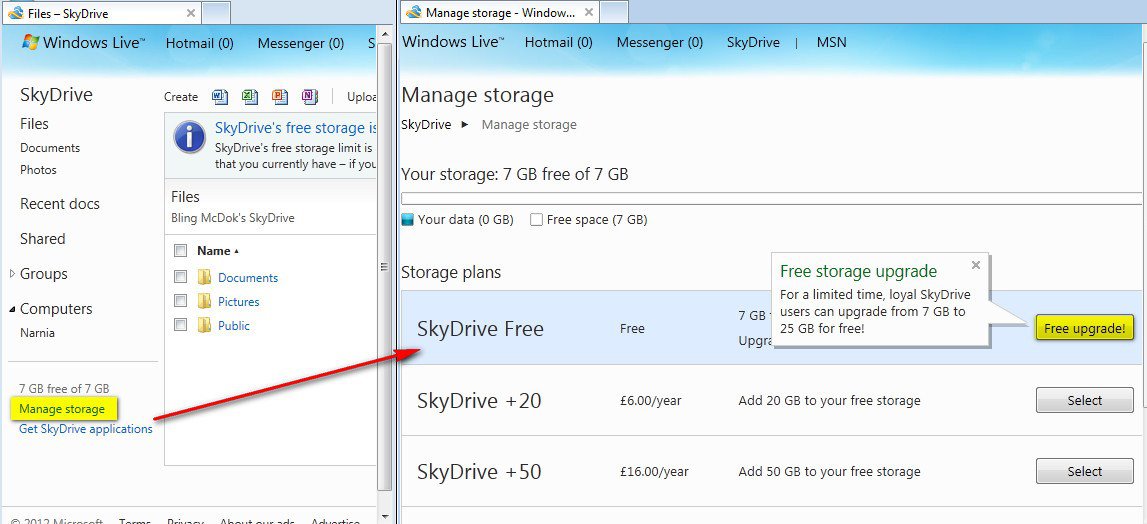Open a new tab next to Files – SkyDrive
Image resolution: width=1147 pixels, height=524 pixels.
pyautogui.click(x=216, y=12)
